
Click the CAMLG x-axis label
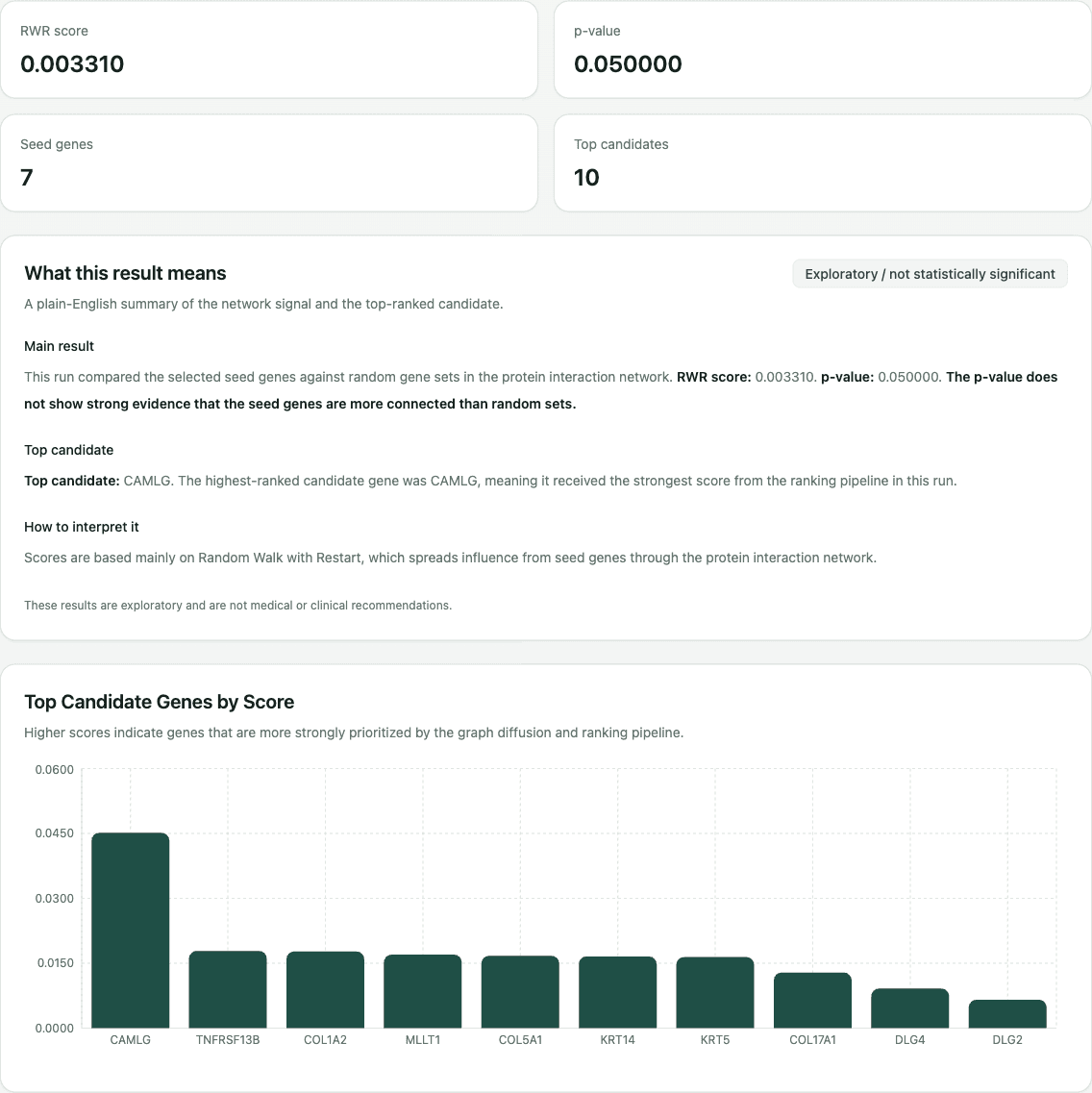[x=131, y=1040]
